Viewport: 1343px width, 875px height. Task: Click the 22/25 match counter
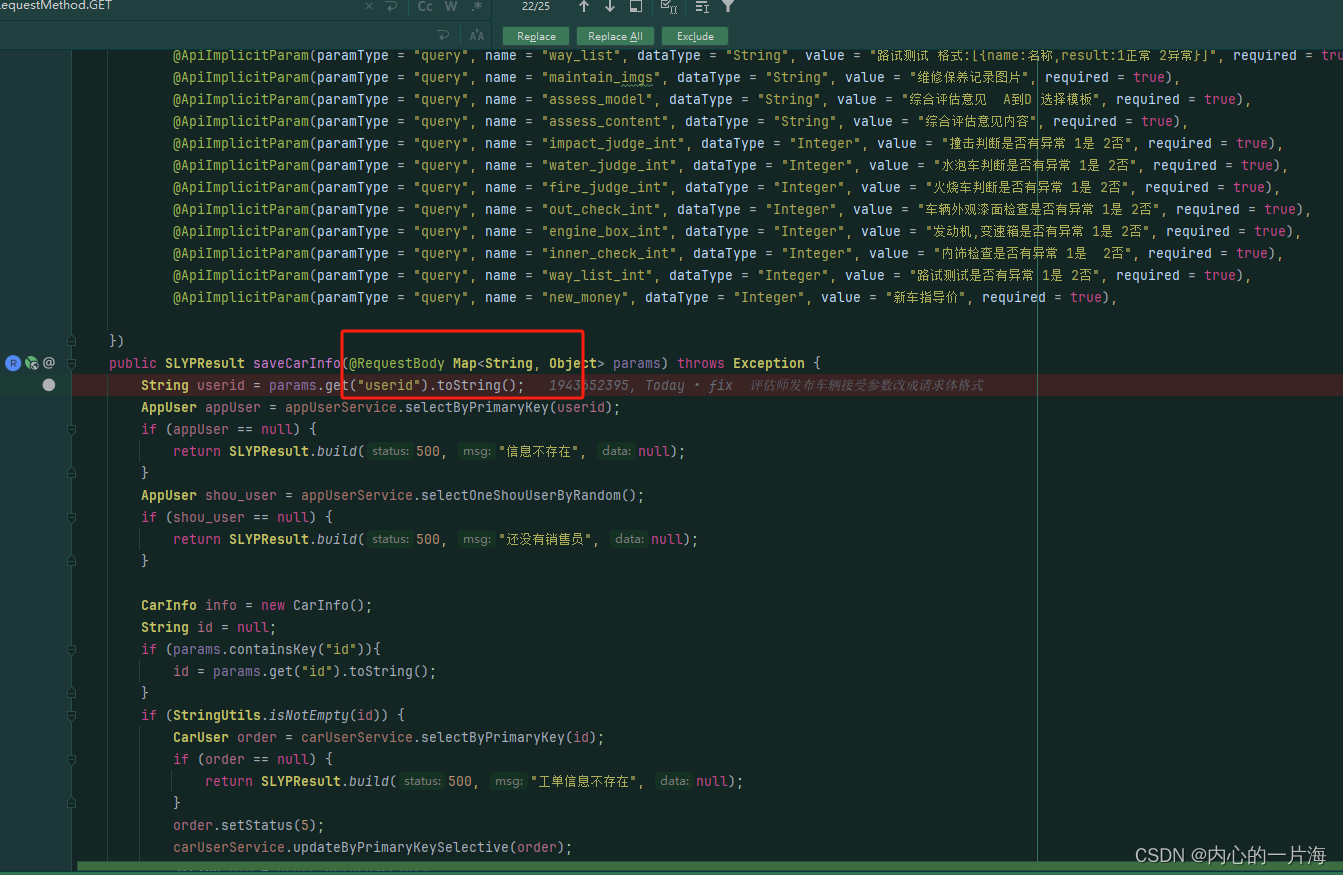536,6
